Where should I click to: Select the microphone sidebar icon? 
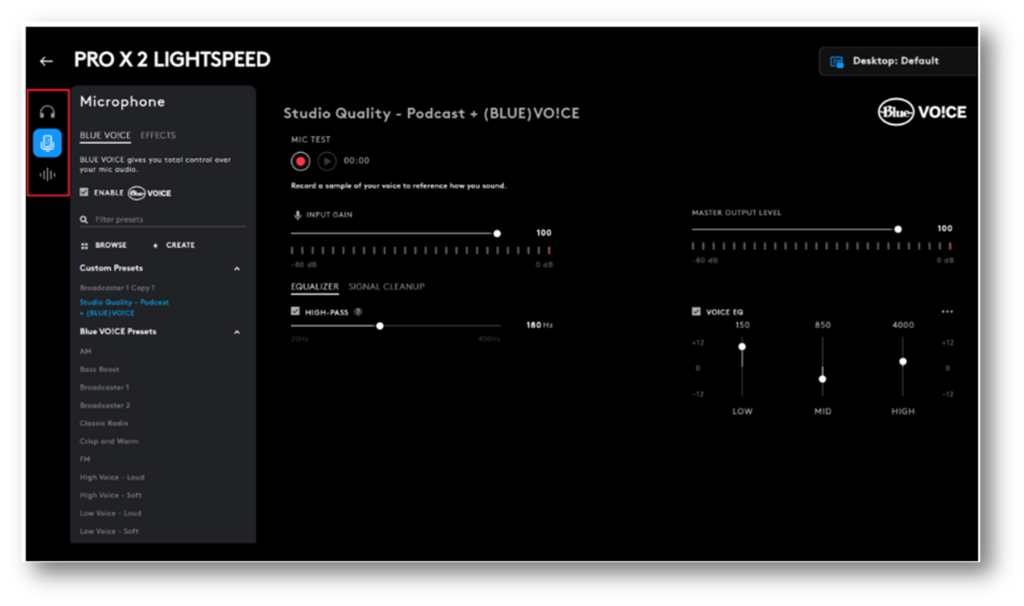pyautogui.click(x=48, y=143)
